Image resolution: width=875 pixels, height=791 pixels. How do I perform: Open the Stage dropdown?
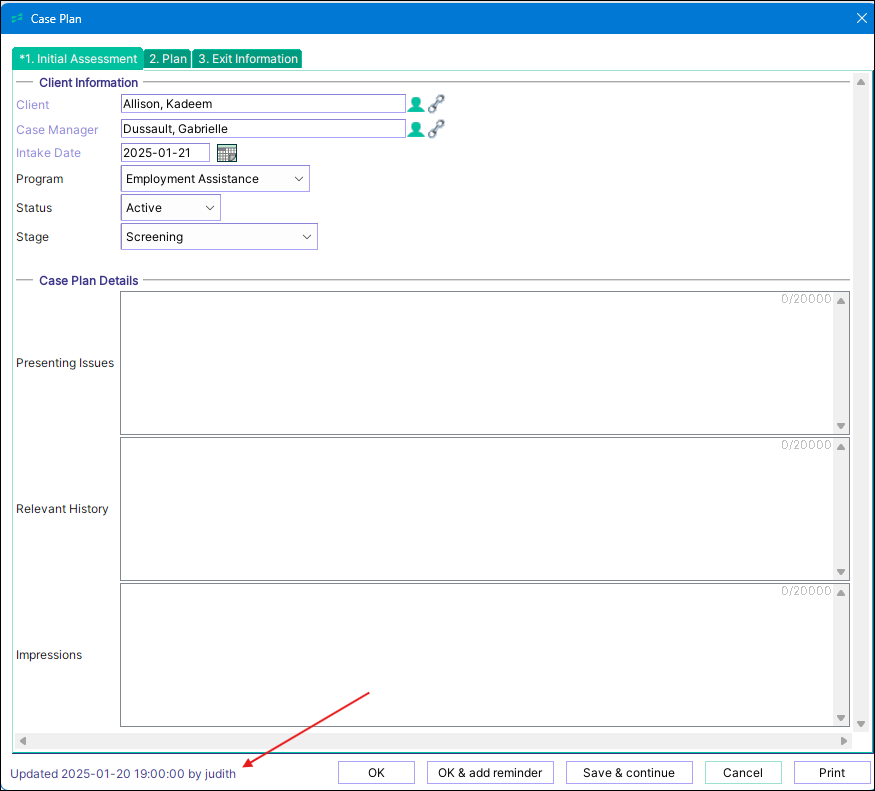point(219,237)
